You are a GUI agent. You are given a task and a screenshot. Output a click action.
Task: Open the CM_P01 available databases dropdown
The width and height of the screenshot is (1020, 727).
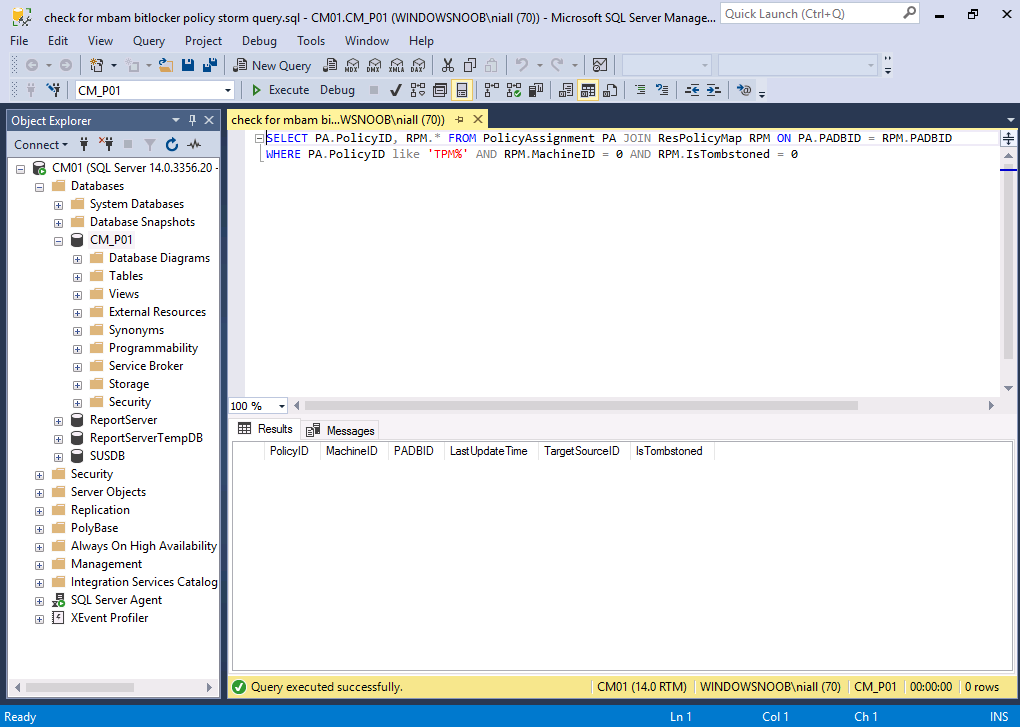click(228, 90)
